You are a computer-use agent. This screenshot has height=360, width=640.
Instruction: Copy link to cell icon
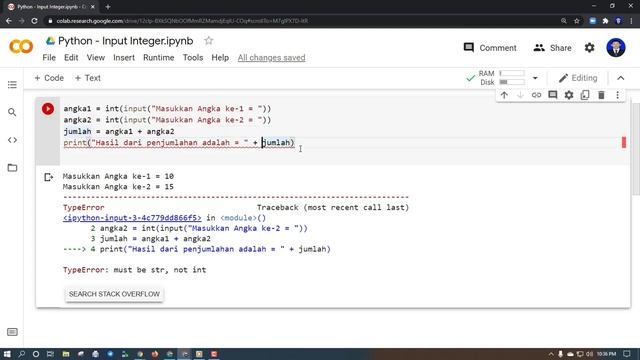(x=536, y=95)
